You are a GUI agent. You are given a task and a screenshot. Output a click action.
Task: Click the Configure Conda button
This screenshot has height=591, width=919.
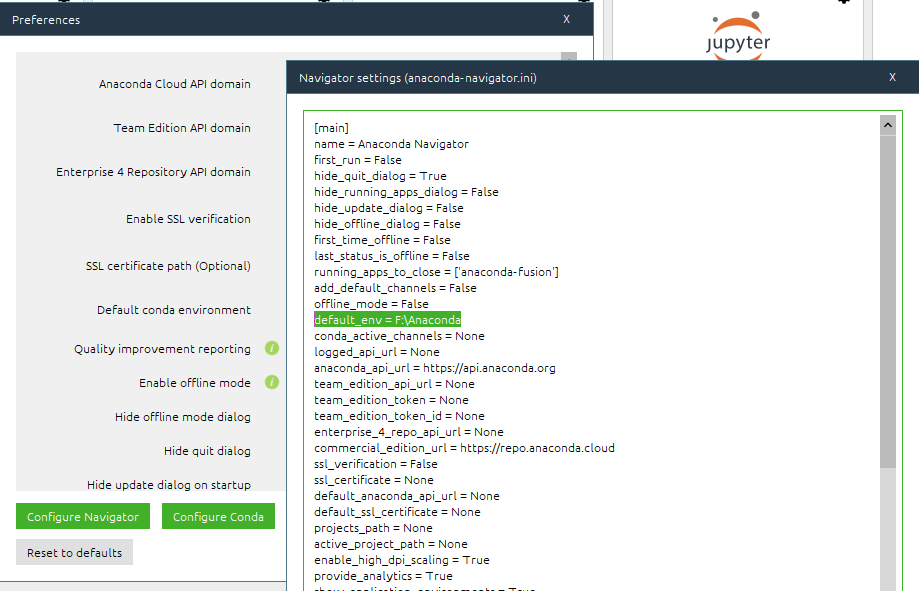coord(218,516)
